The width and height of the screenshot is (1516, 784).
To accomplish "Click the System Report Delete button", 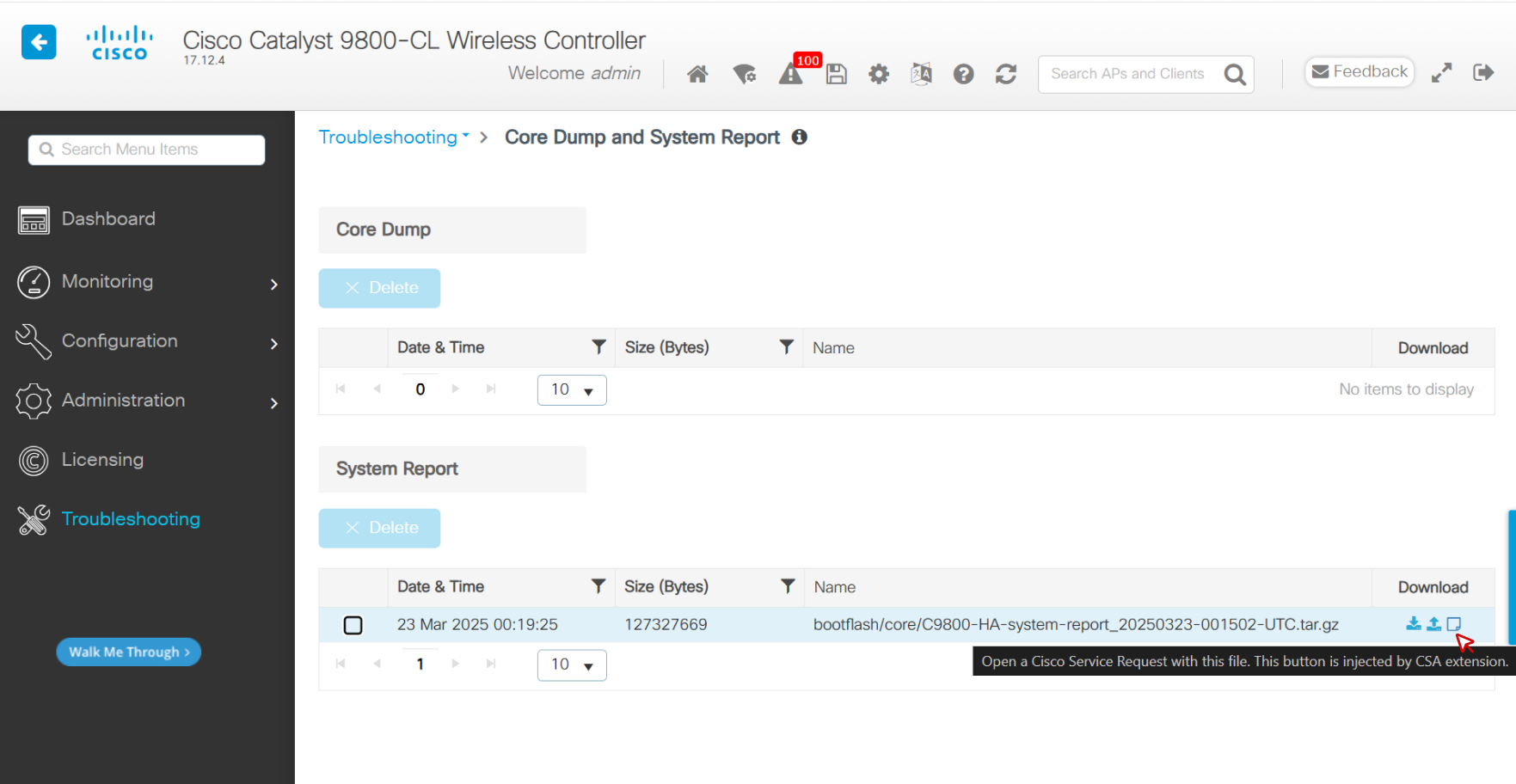I will [379, 528].
